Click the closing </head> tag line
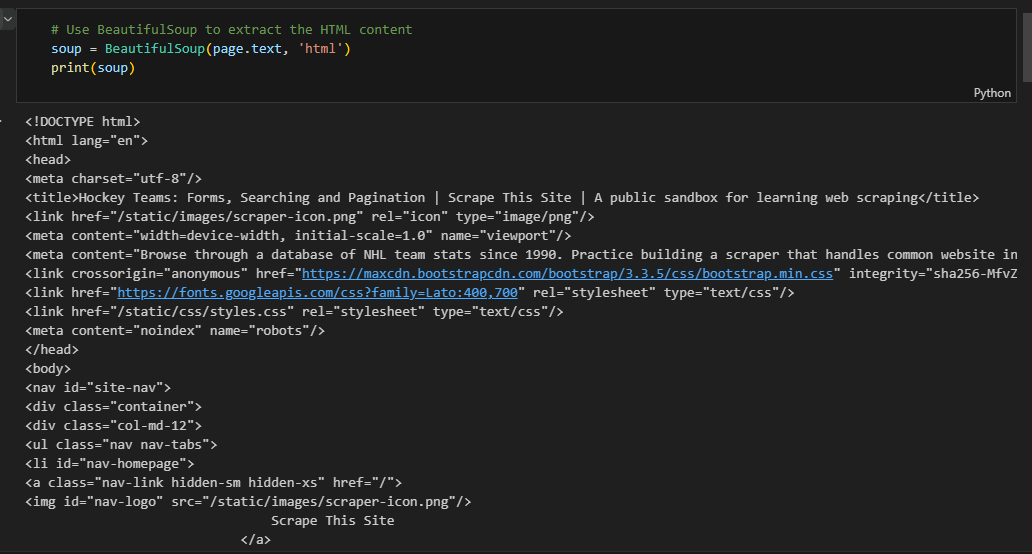This screenshot has height=554, width=1032. [x=51, y=349]
